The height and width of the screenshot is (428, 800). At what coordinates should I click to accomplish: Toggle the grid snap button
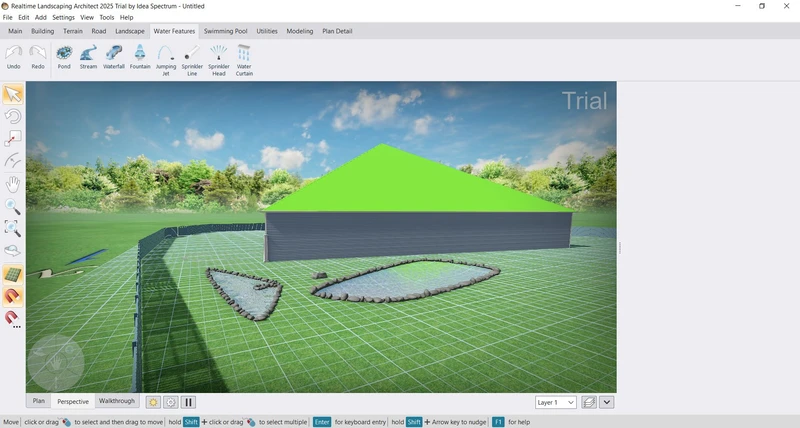click(x=13, y=274)
